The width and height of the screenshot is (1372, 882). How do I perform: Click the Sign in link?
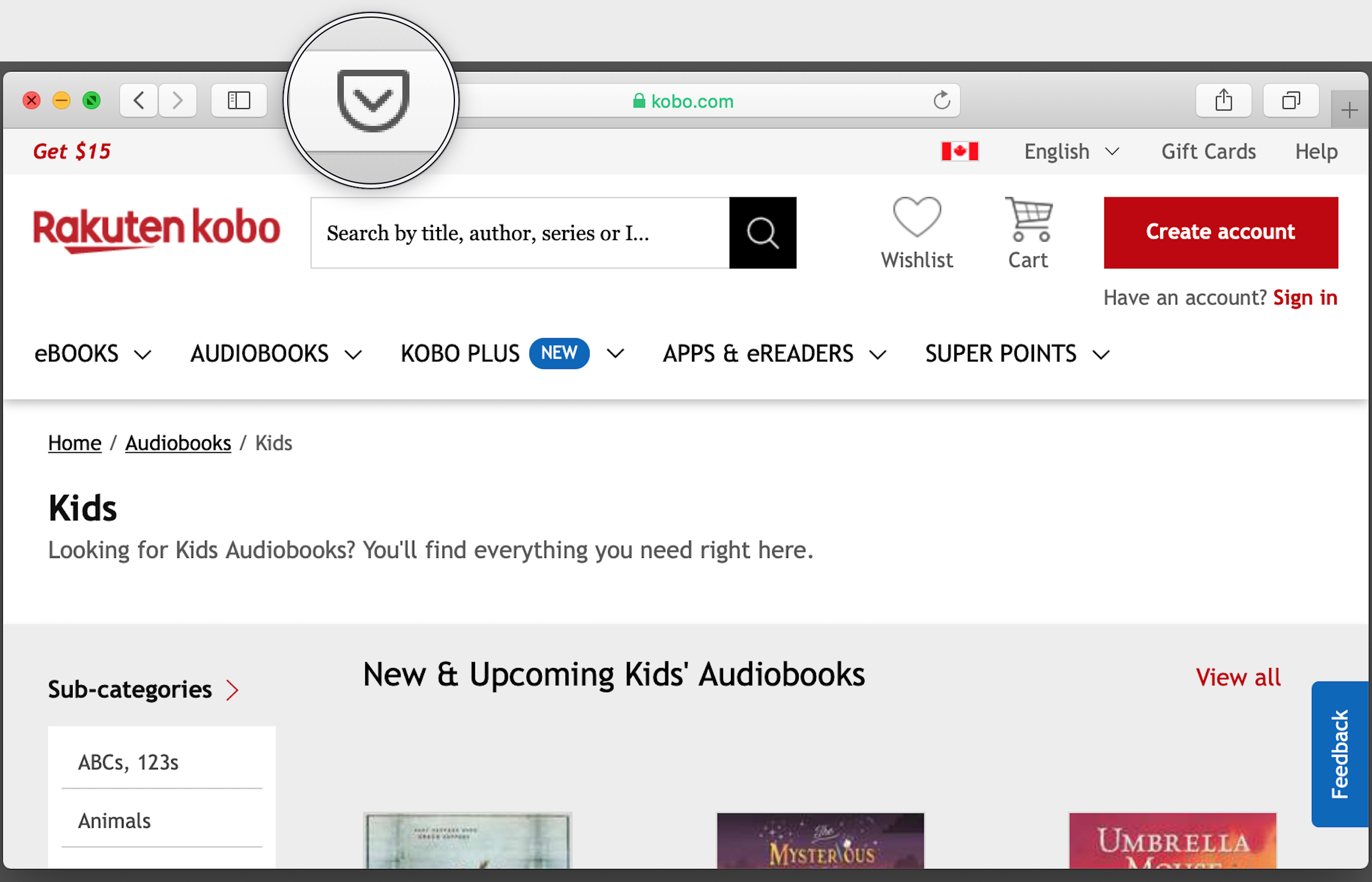(1307, 296)
